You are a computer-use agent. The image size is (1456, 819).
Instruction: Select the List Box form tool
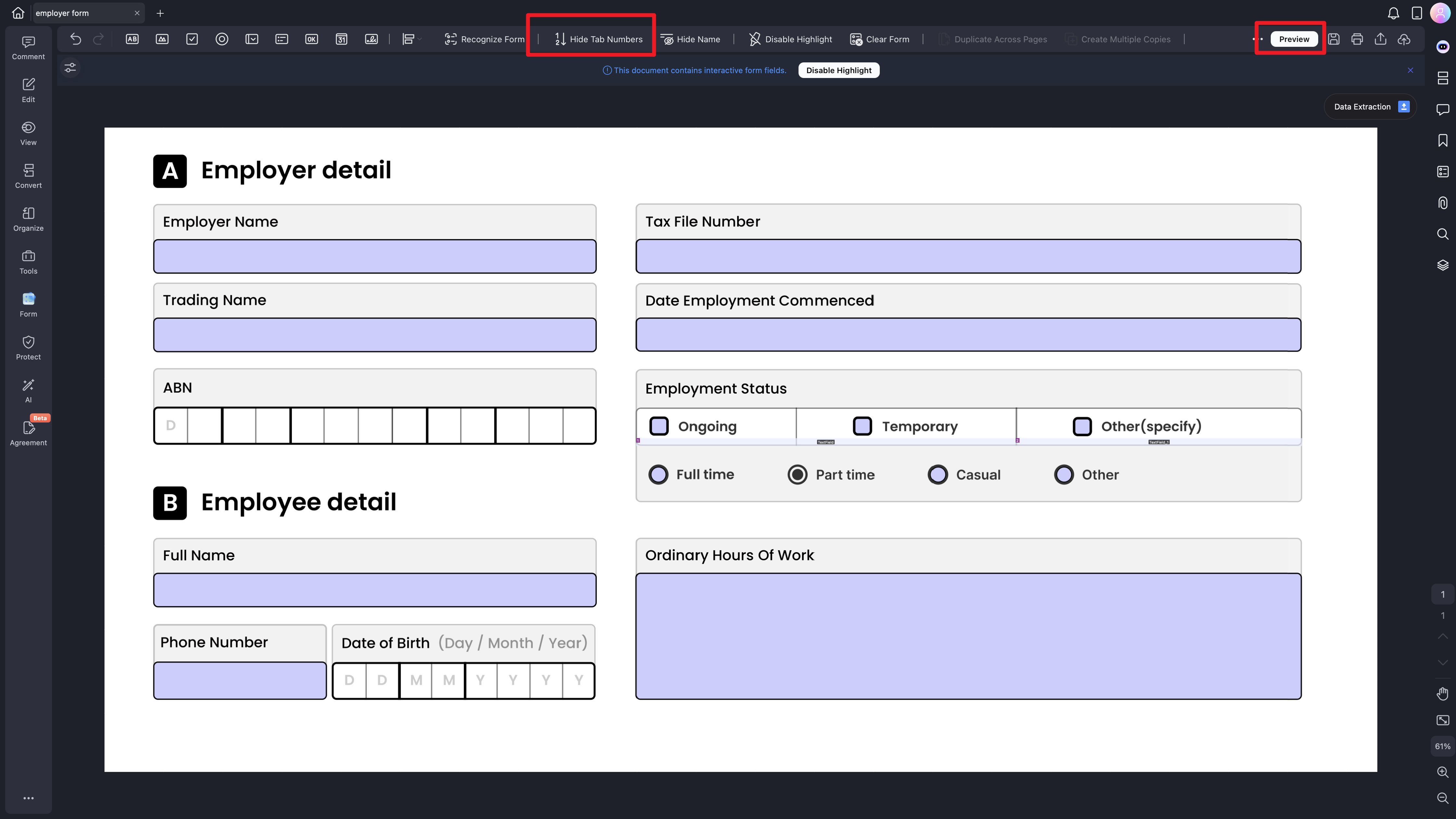(x=282, y=39)
